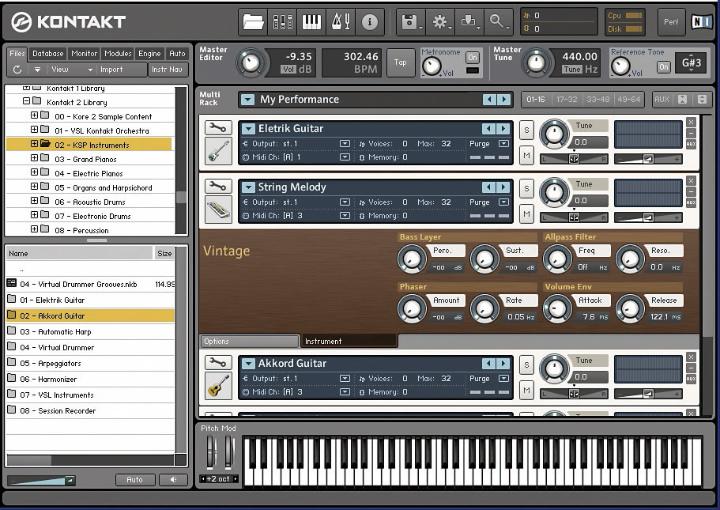Switch to the Engine tab

tap(150, 54)
